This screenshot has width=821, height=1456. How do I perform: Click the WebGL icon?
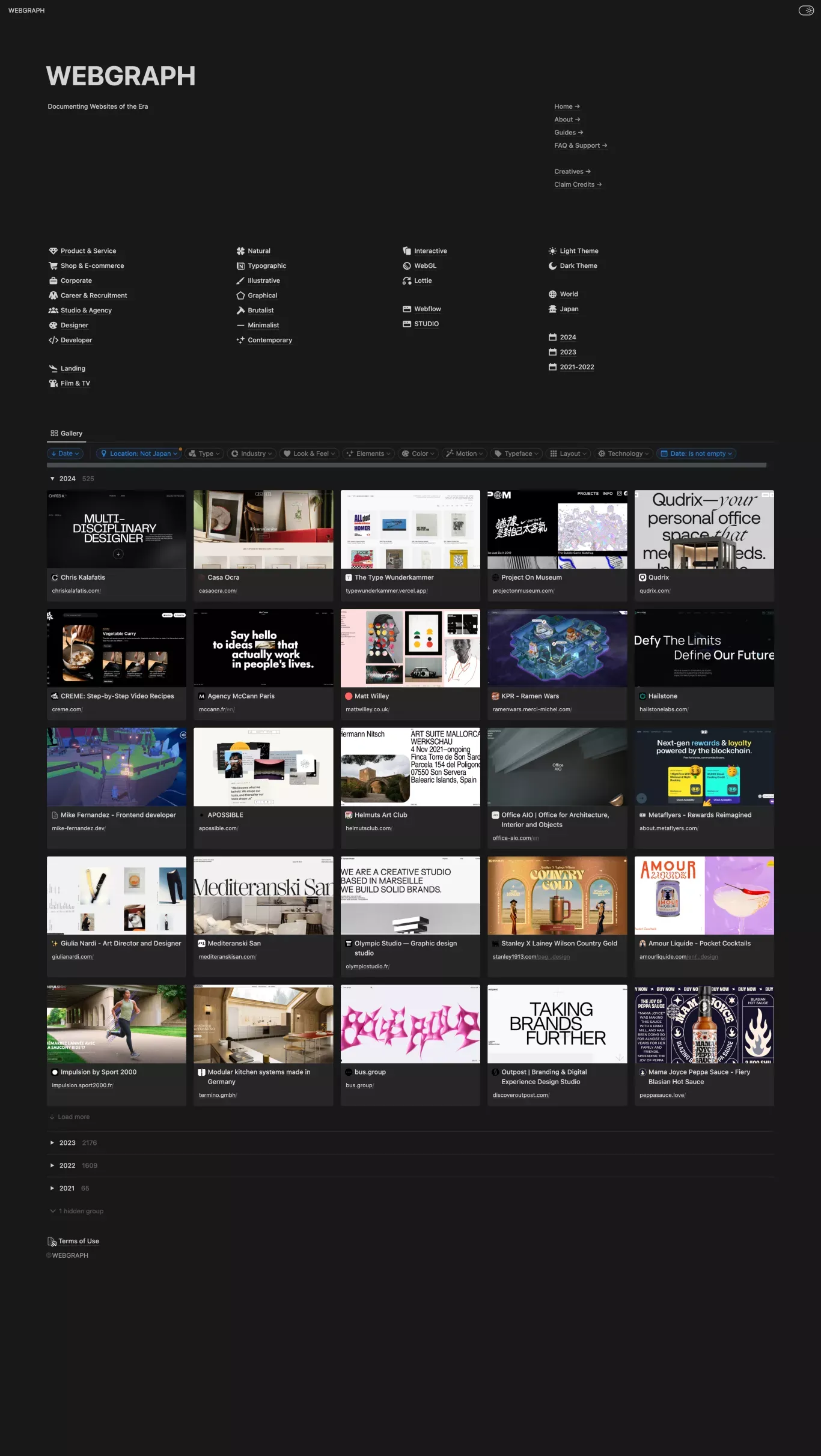(407, 266)
